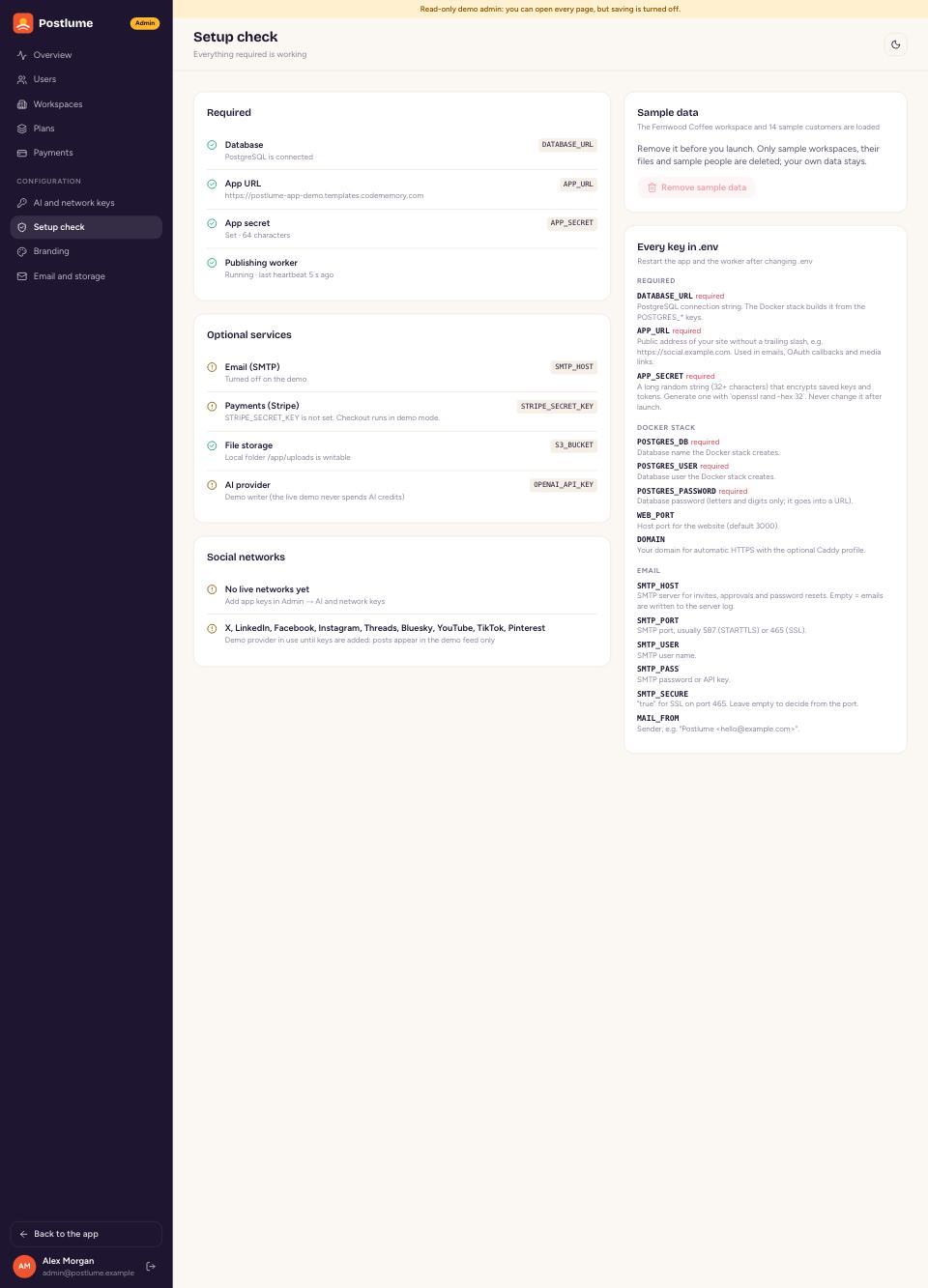
Task: Click the DOMAIN key name in Docker stack
Action: [x=651, y=540]
